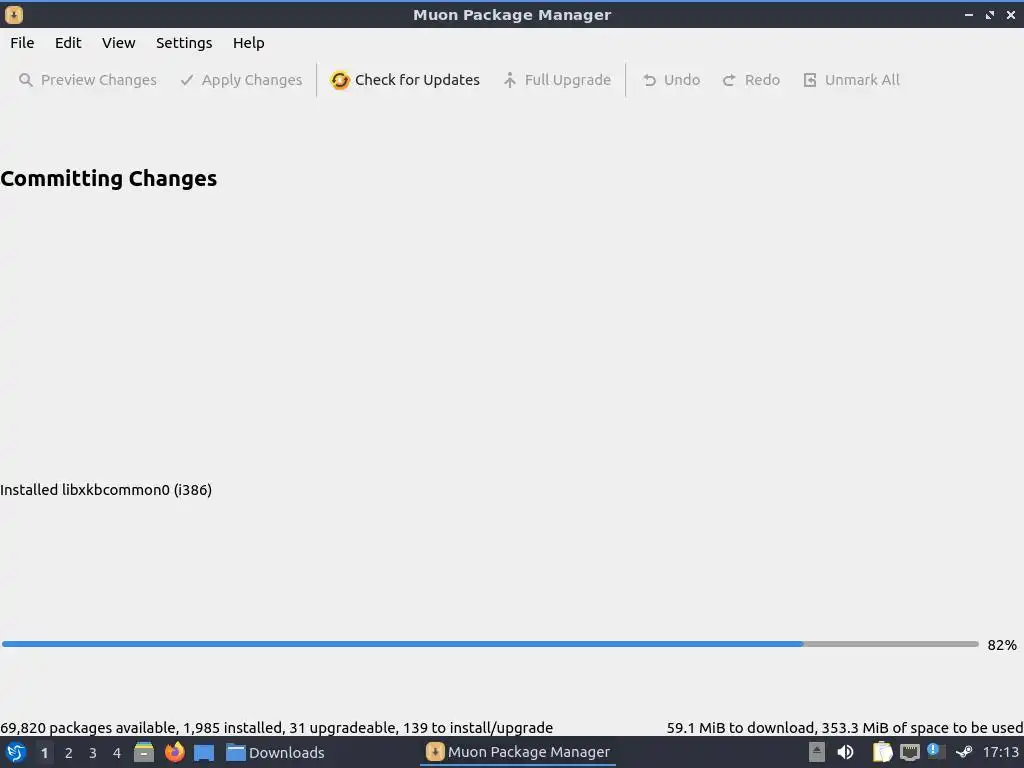Open the View menu

click(118, 43)
